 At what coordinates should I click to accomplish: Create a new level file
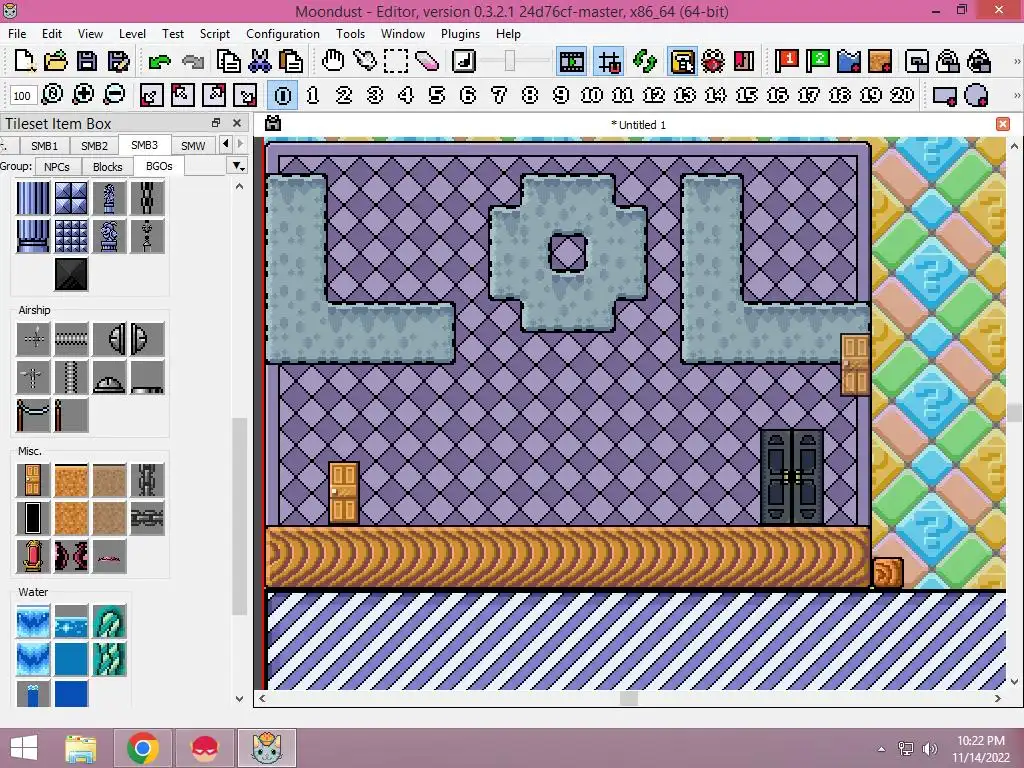[24, 61]
